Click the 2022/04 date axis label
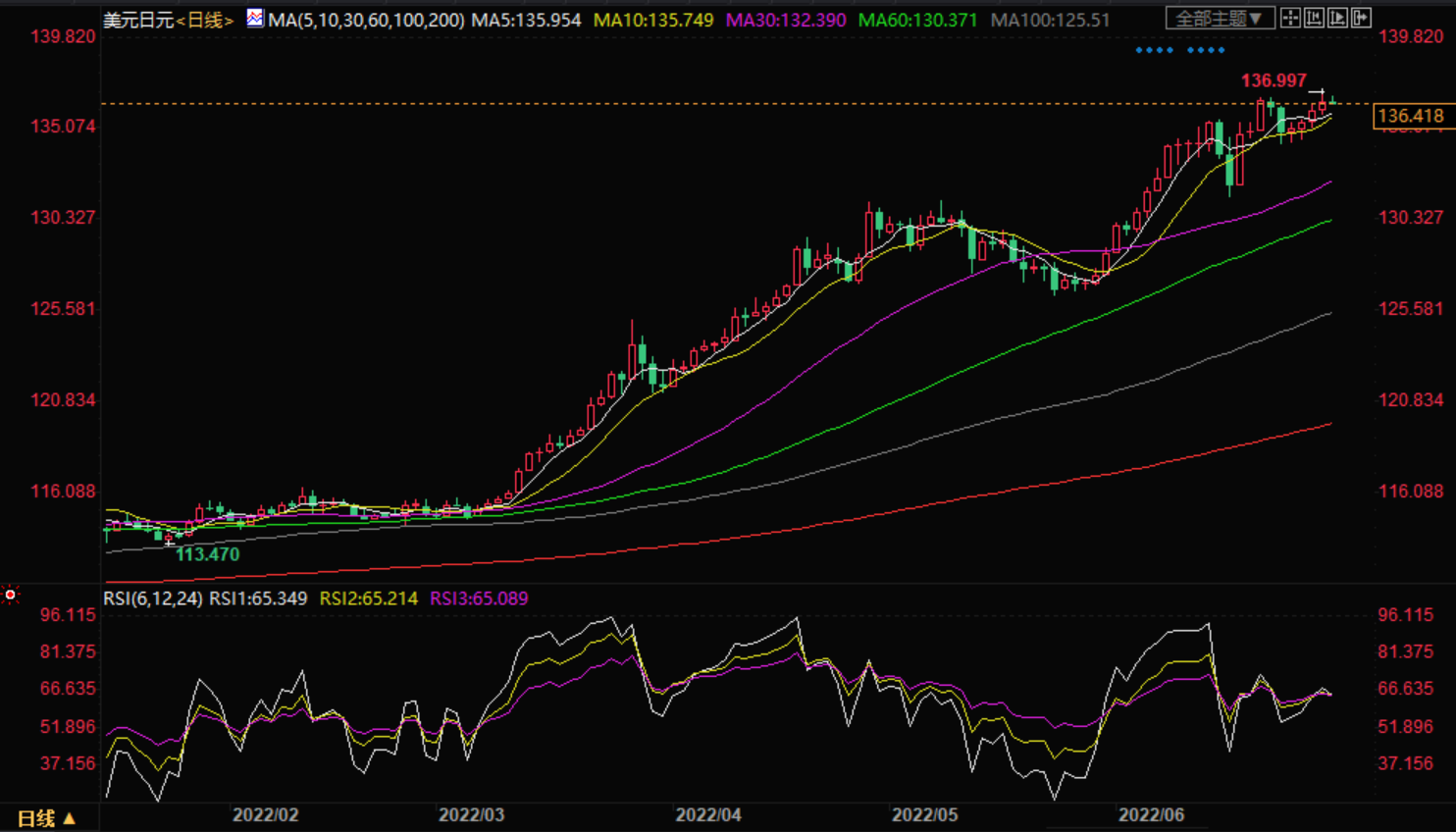 (x=708, y=815)
